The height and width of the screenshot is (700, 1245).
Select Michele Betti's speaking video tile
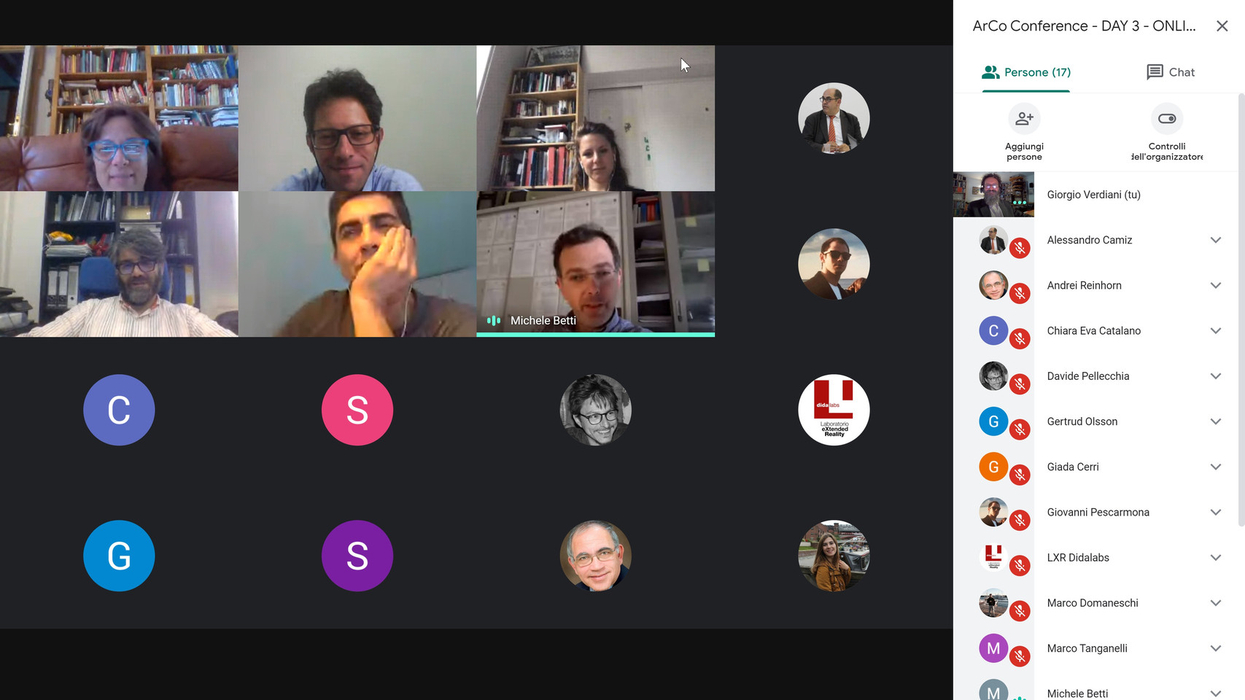[596, 264]
